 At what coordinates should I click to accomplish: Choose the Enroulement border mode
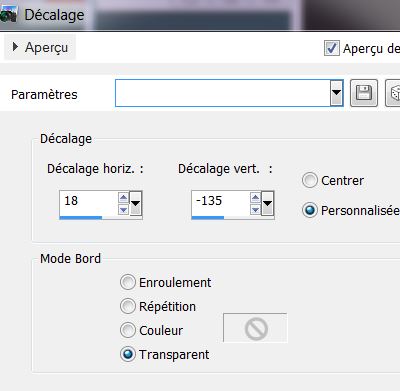[128, 282]
